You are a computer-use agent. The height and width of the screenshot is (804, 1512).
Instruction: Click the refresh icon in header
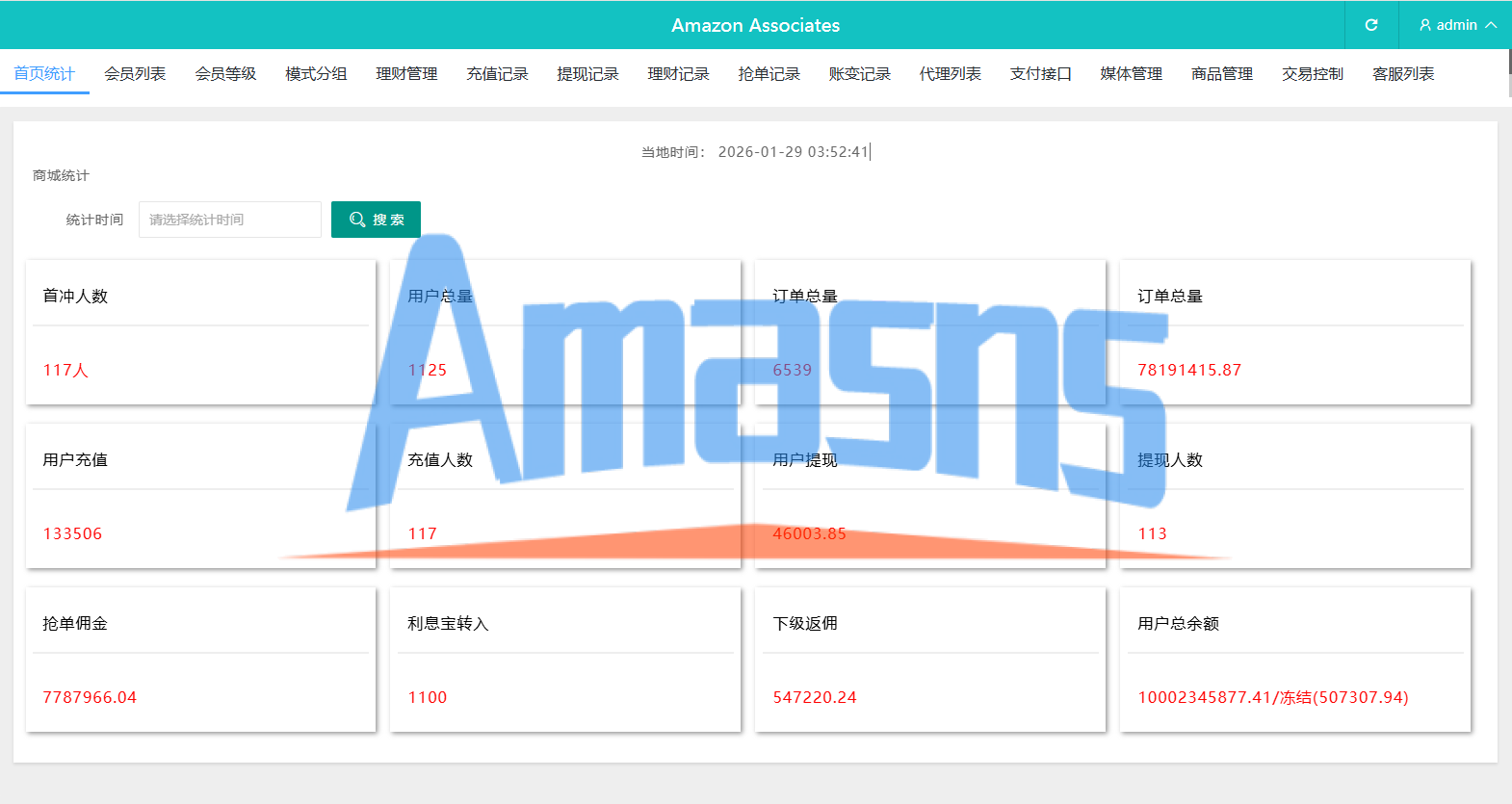(x=1371, y=25)
